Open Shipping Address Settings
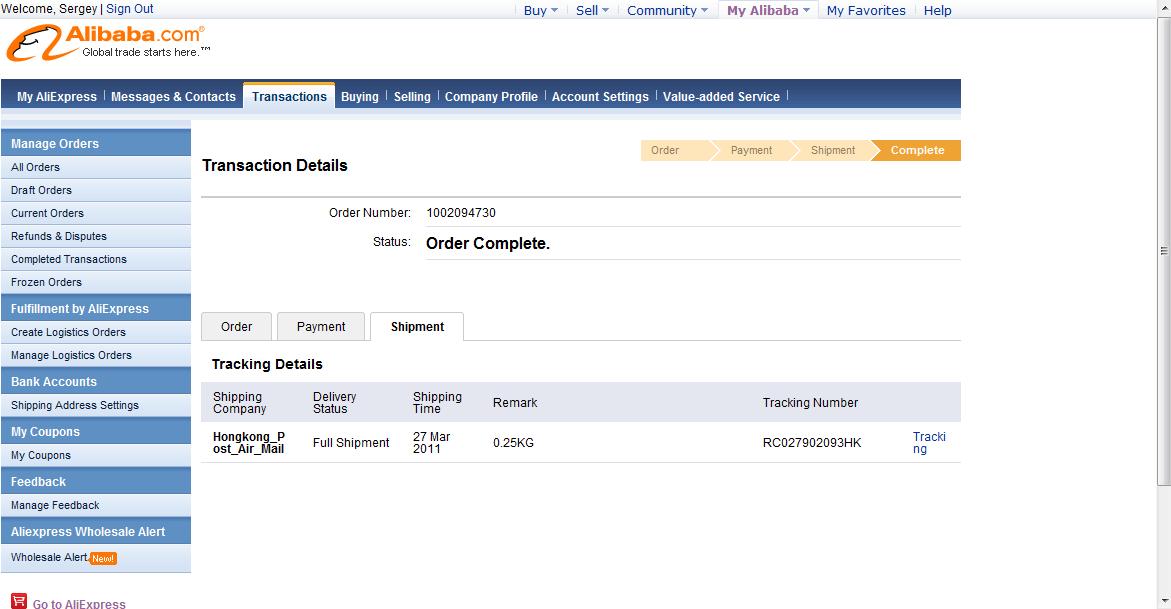This screenshot has height=609, width=1171. [x=96, y=406]
